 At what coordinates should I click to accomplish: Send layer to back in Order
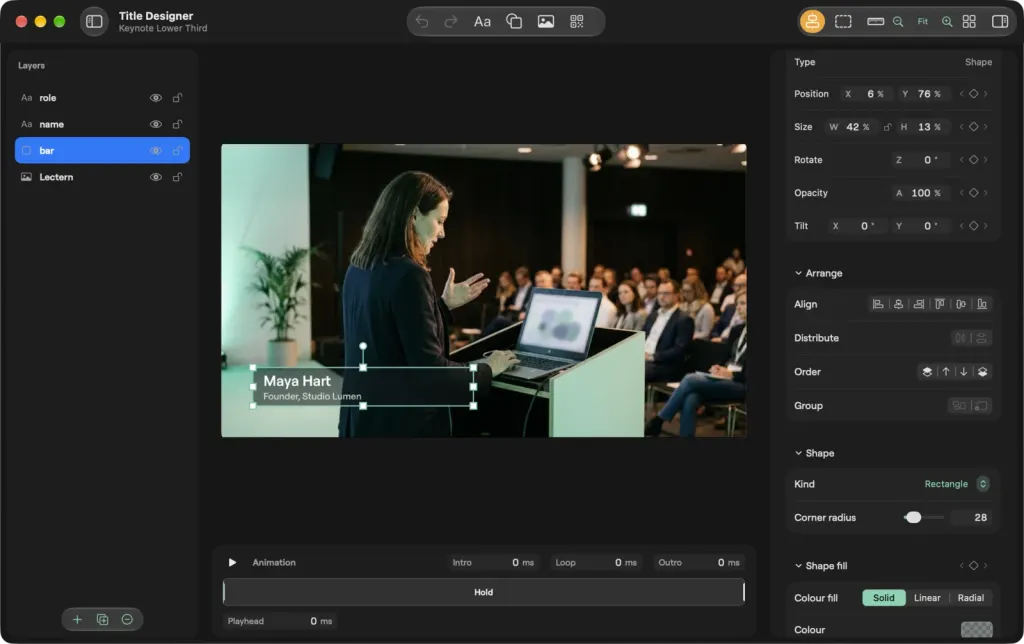[982, 372]
